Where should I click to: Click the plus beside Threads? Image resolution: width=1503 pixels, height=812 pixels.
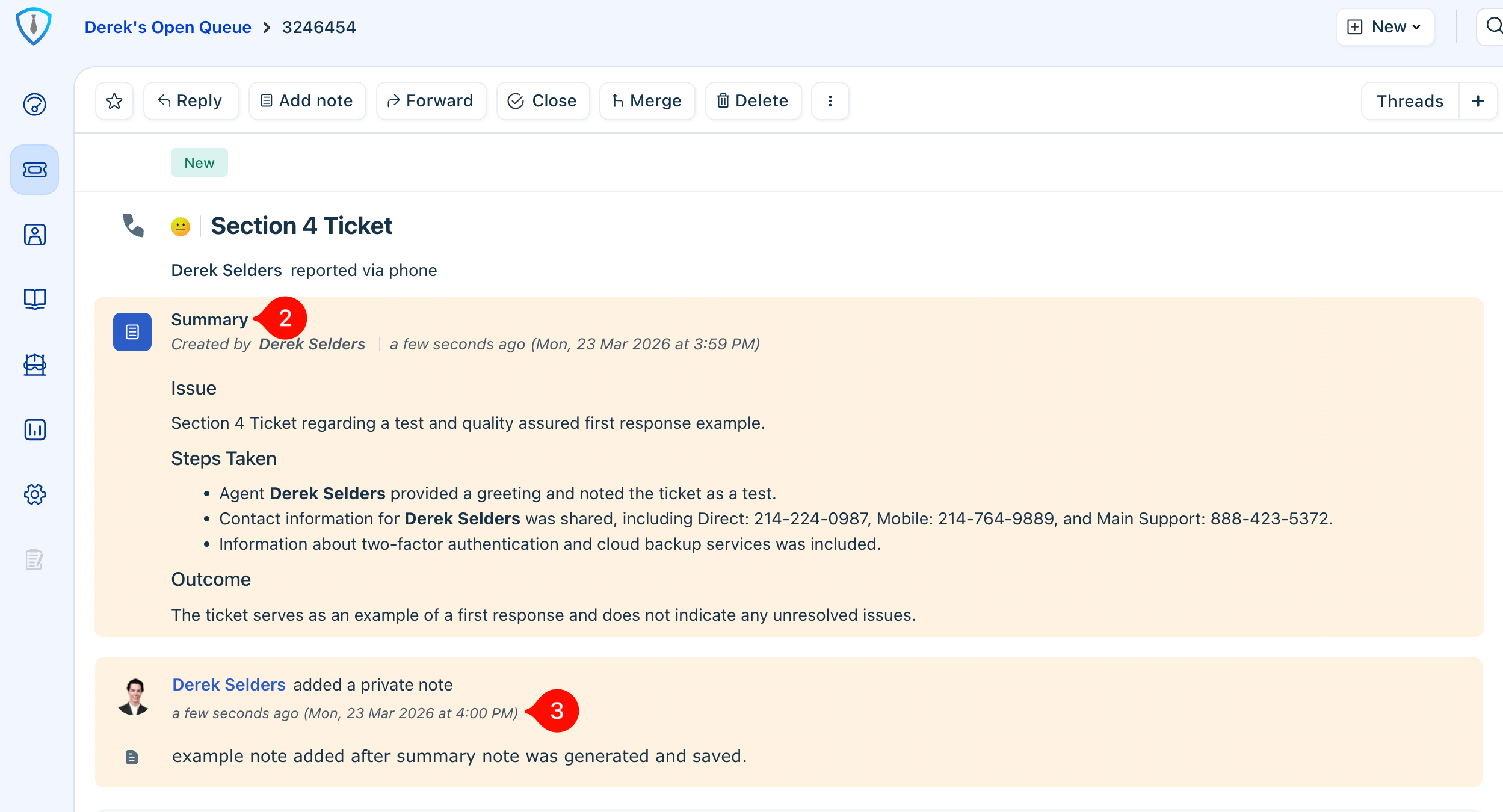coord(1478,101)
